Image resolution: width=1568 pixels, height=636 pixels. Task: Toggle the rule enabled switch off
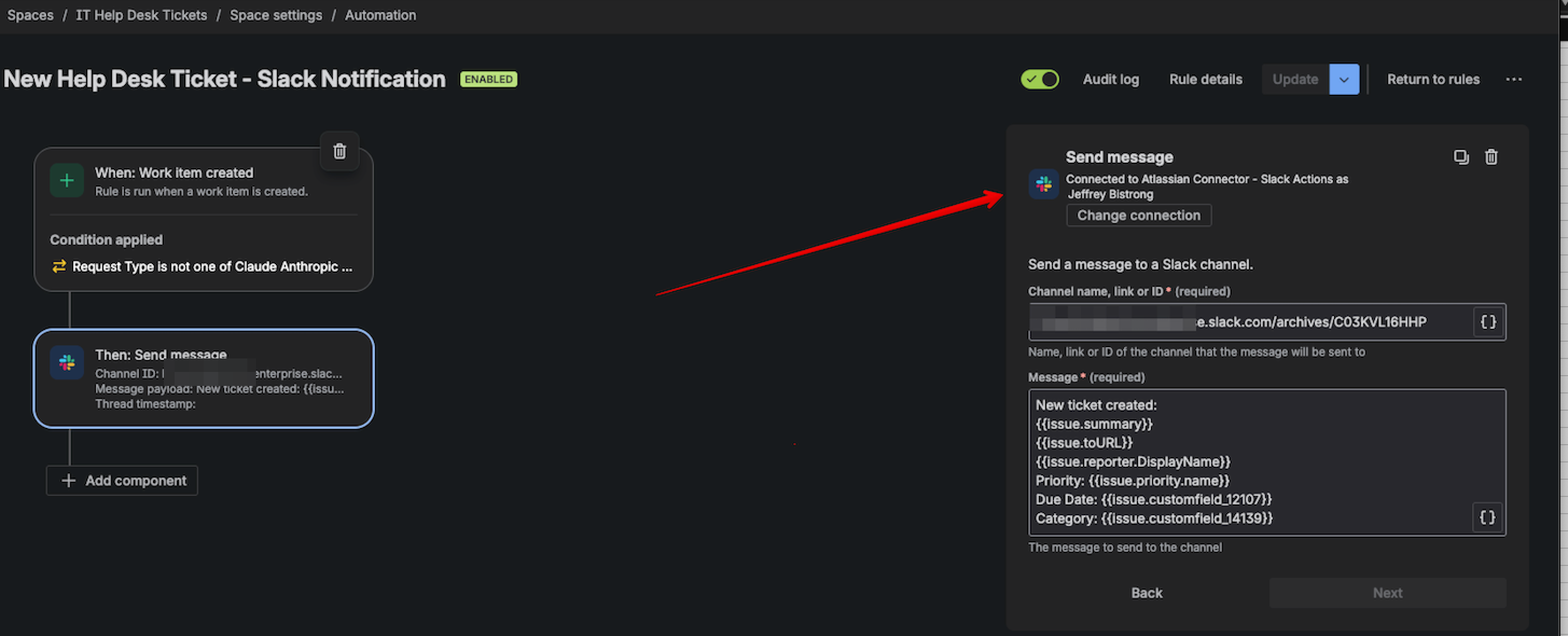tap(1039, 79)
